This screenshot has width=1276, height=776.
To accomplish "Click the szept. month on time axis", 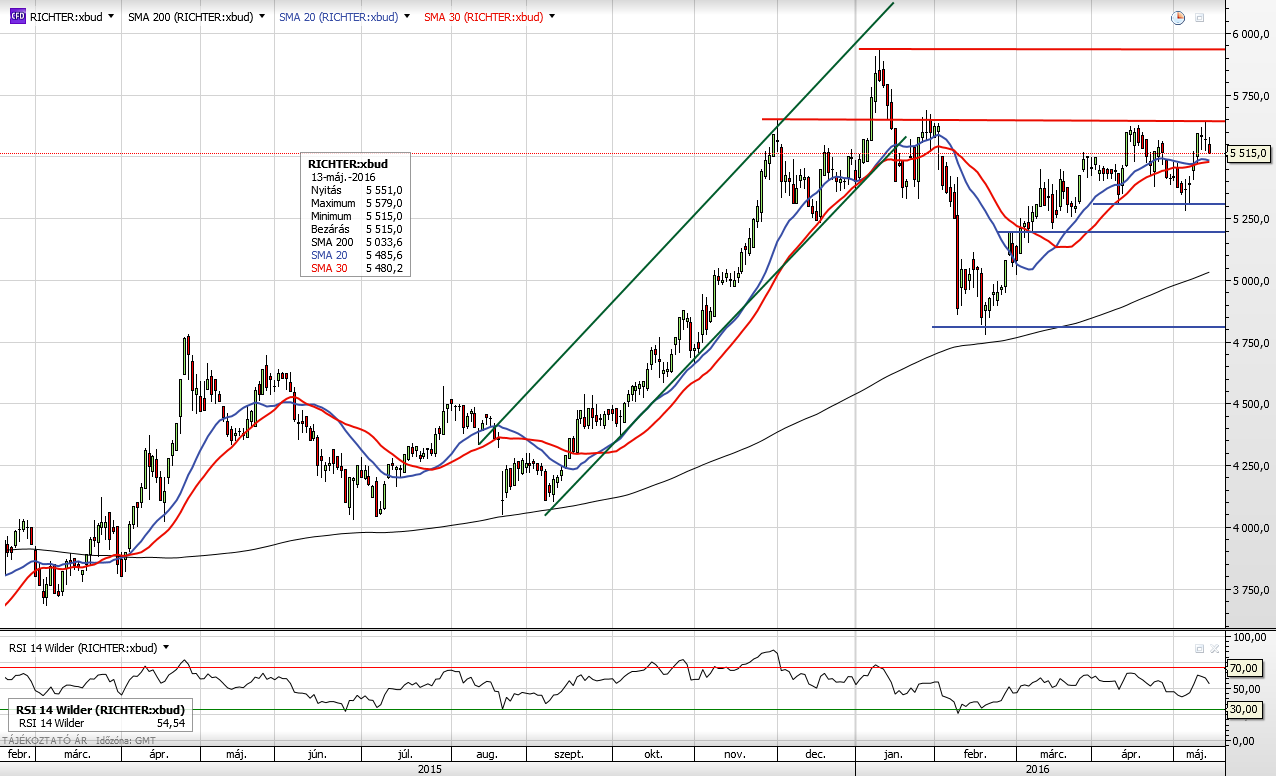I will 567,754.
